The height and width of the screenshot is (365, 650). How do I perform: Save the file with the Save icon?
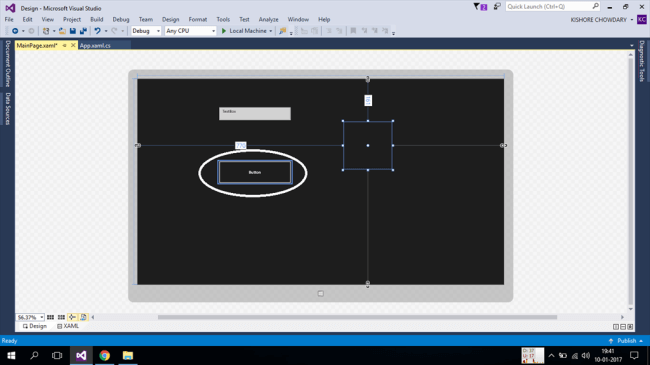[73, 31]
